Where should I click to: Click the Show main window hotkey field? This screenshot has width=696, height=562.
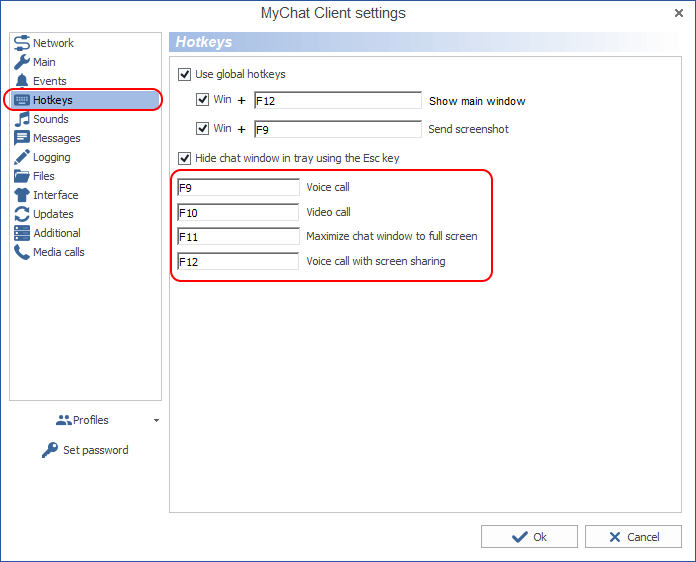pyautogui.click(x=338, y=100)
